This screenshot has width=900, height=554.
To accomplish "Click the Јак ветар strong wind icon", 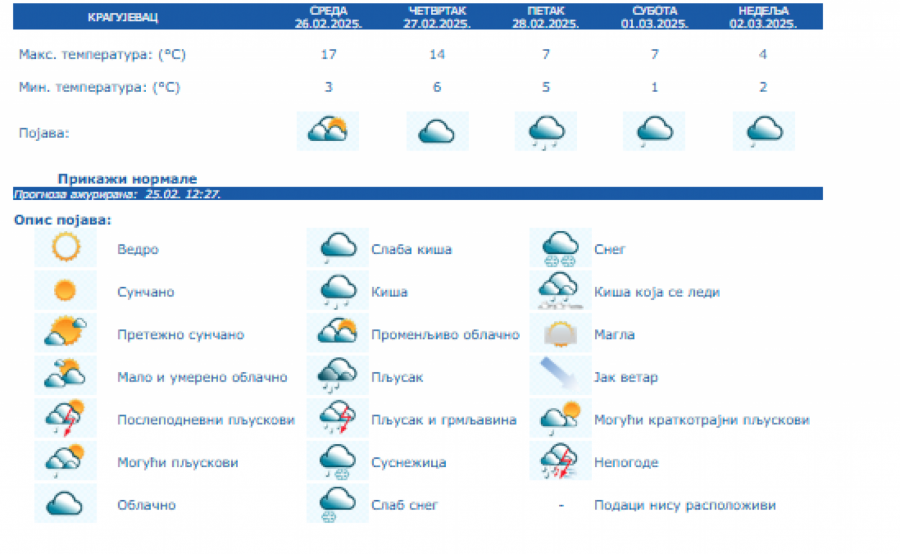I will (x=561, y=376).
